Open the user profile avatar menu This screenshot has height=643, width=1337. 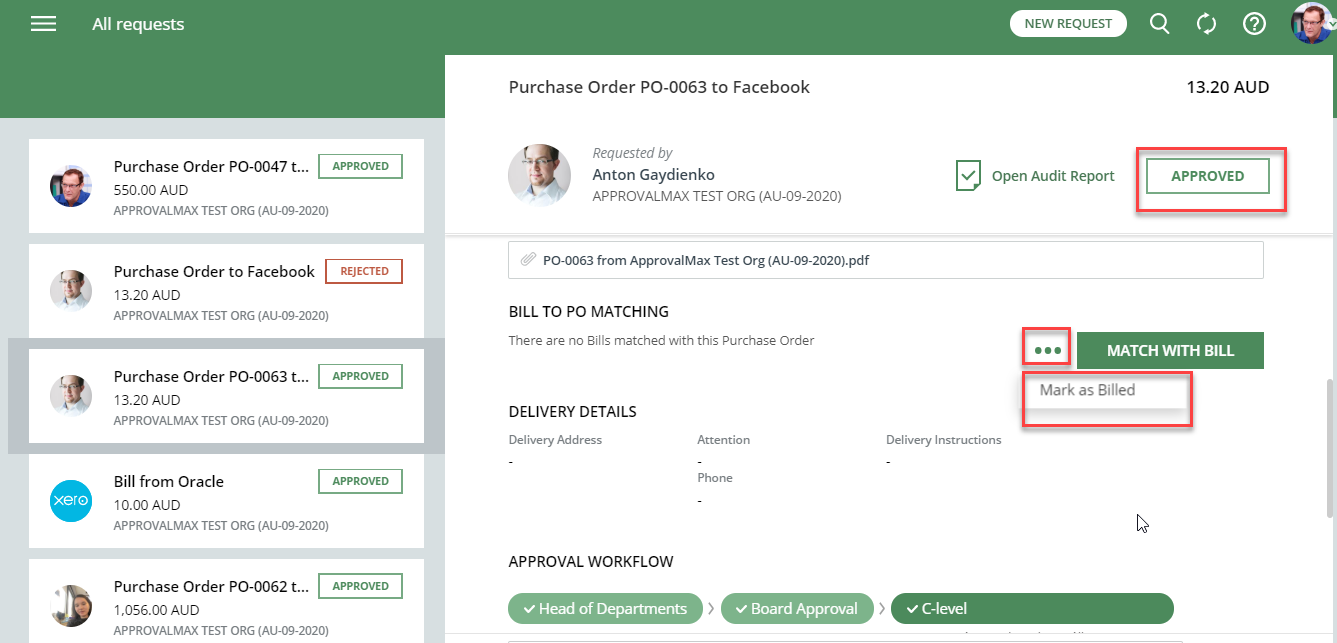pyautogui.click(x=1313, y=23)
